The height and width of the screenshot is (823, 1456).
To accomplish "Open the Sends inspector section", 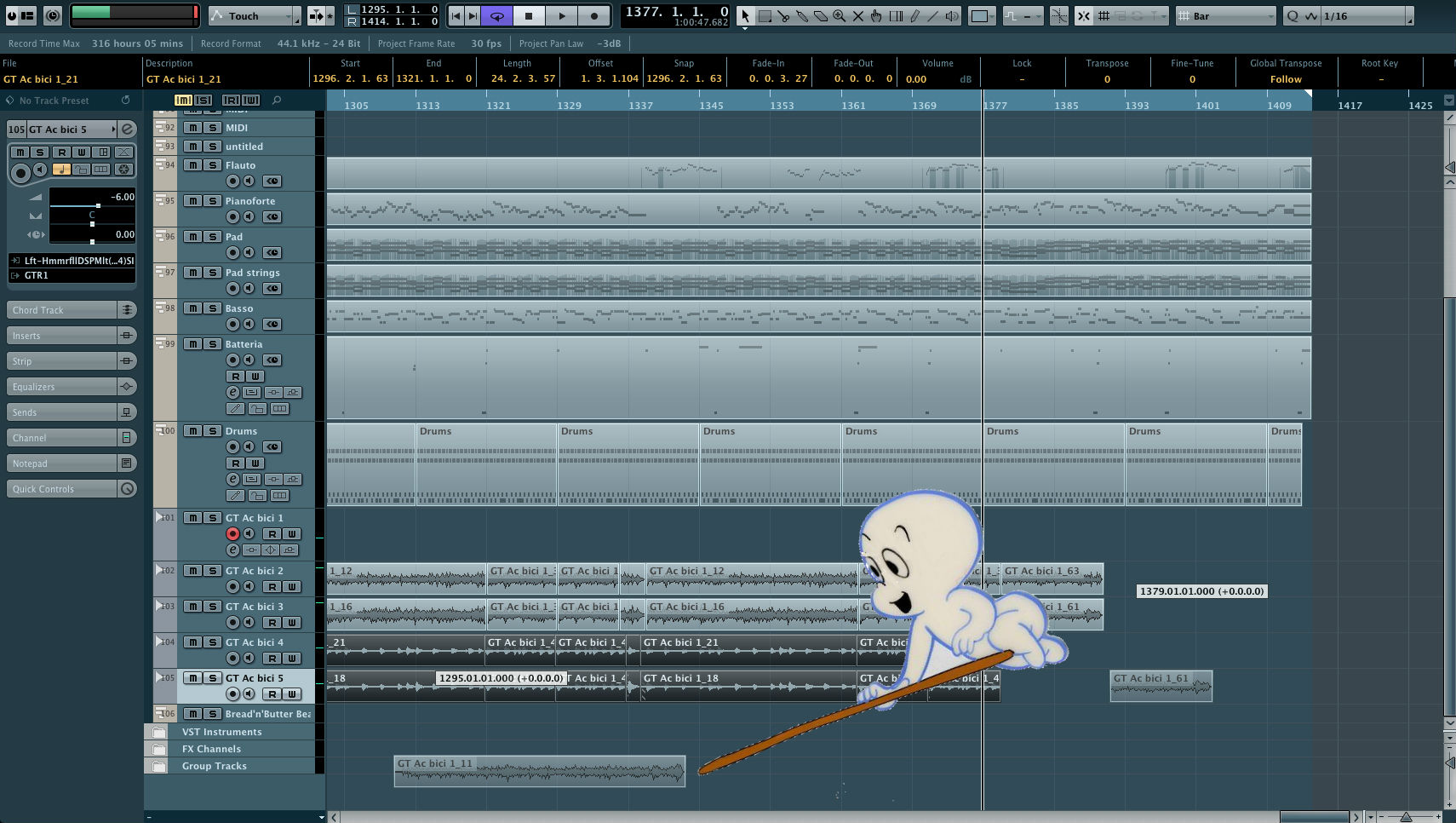I will (x=72, y=412).
